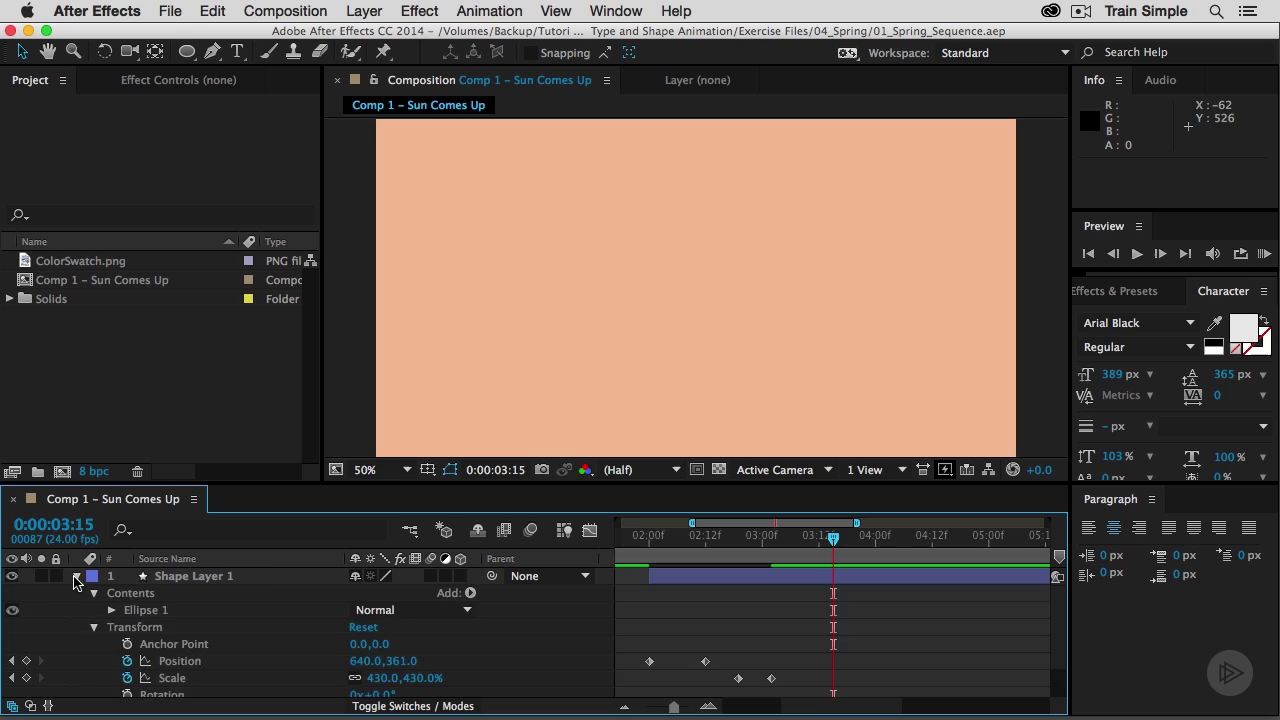Expand the Solids folder

point(9,299)
